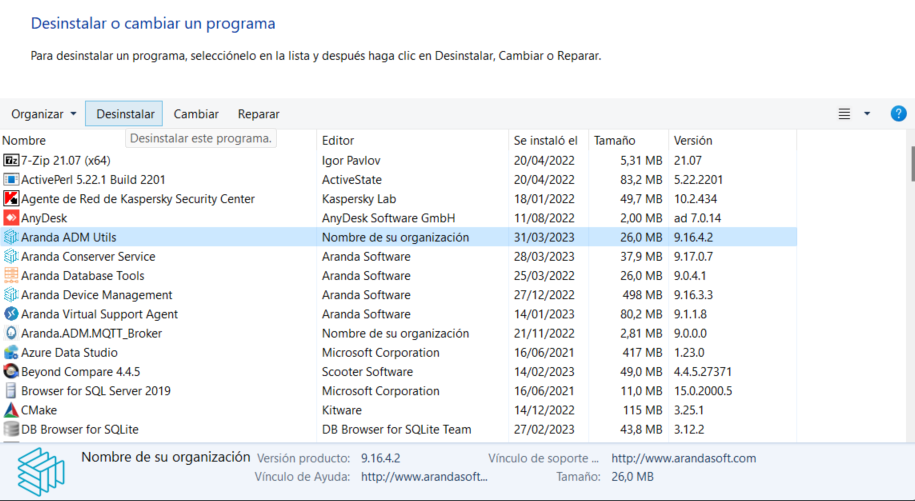The width and height of the screenshot is (915, 501).
Task: Select the CMake program name
Action: 39,411
